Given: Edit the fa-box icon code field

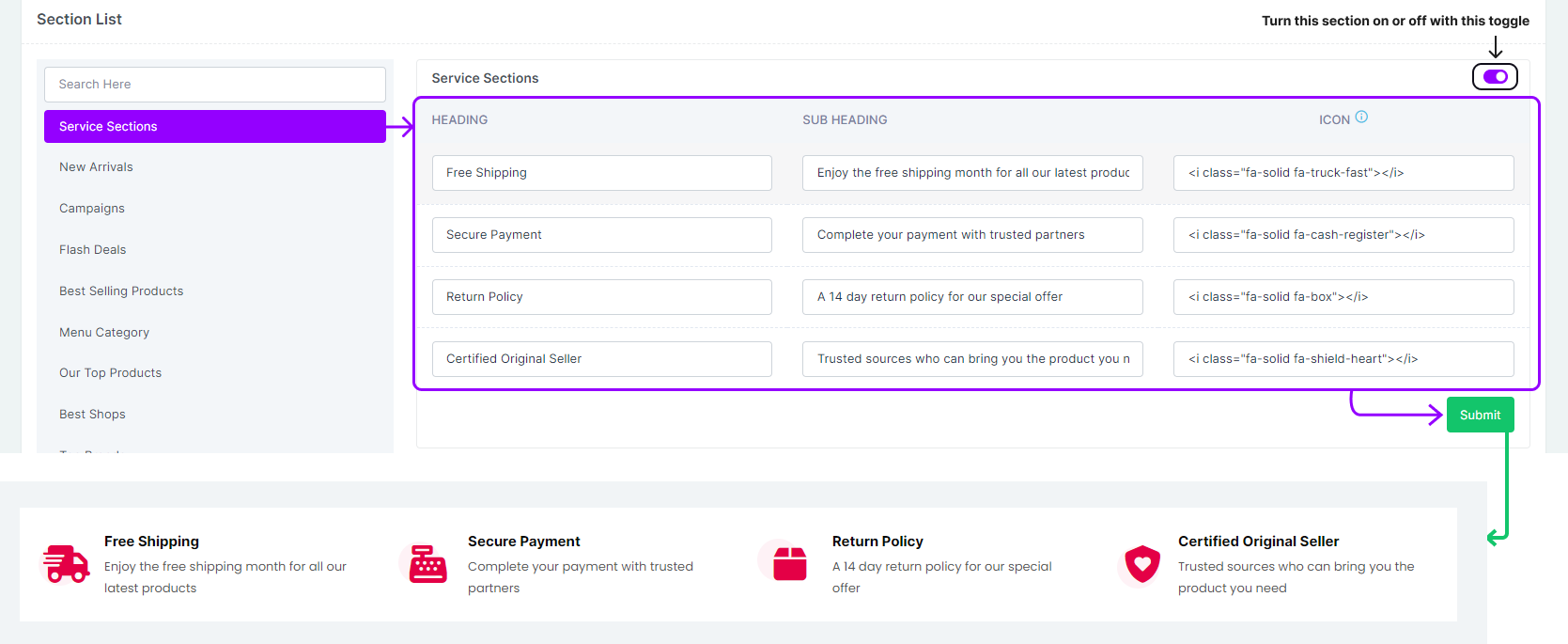Looking at the screenshot, I should coord(1343,297).
